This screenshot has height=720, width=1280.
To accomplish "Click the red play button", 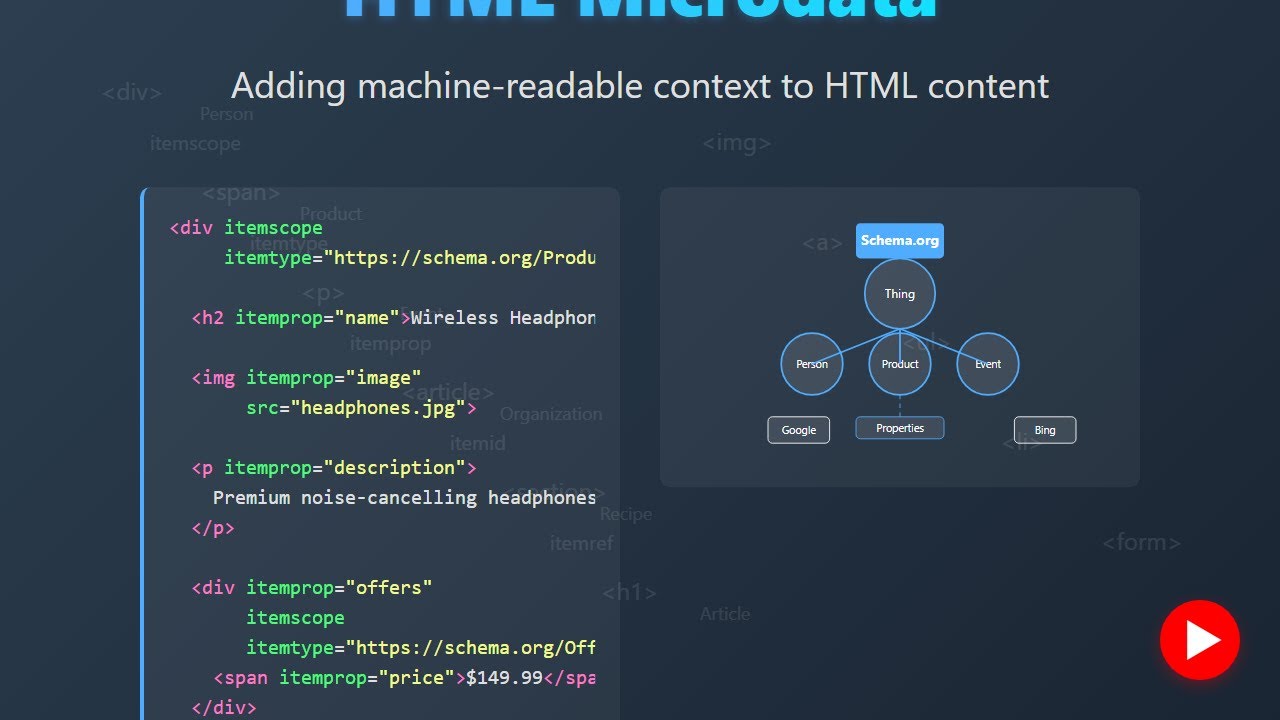I will (1199, 640).
